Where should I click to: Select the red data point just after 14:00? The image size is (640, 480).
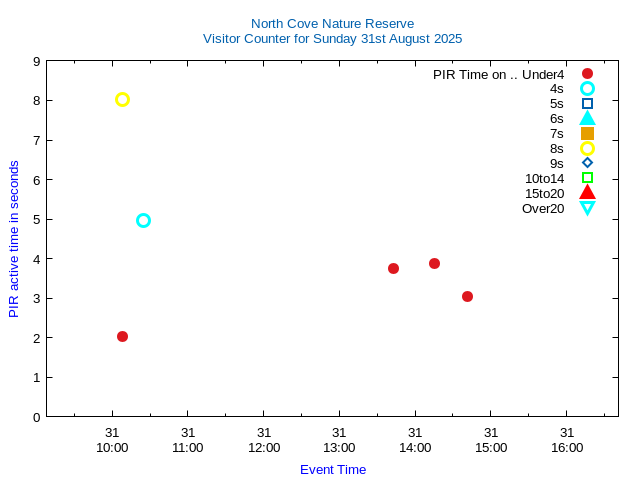434,263
